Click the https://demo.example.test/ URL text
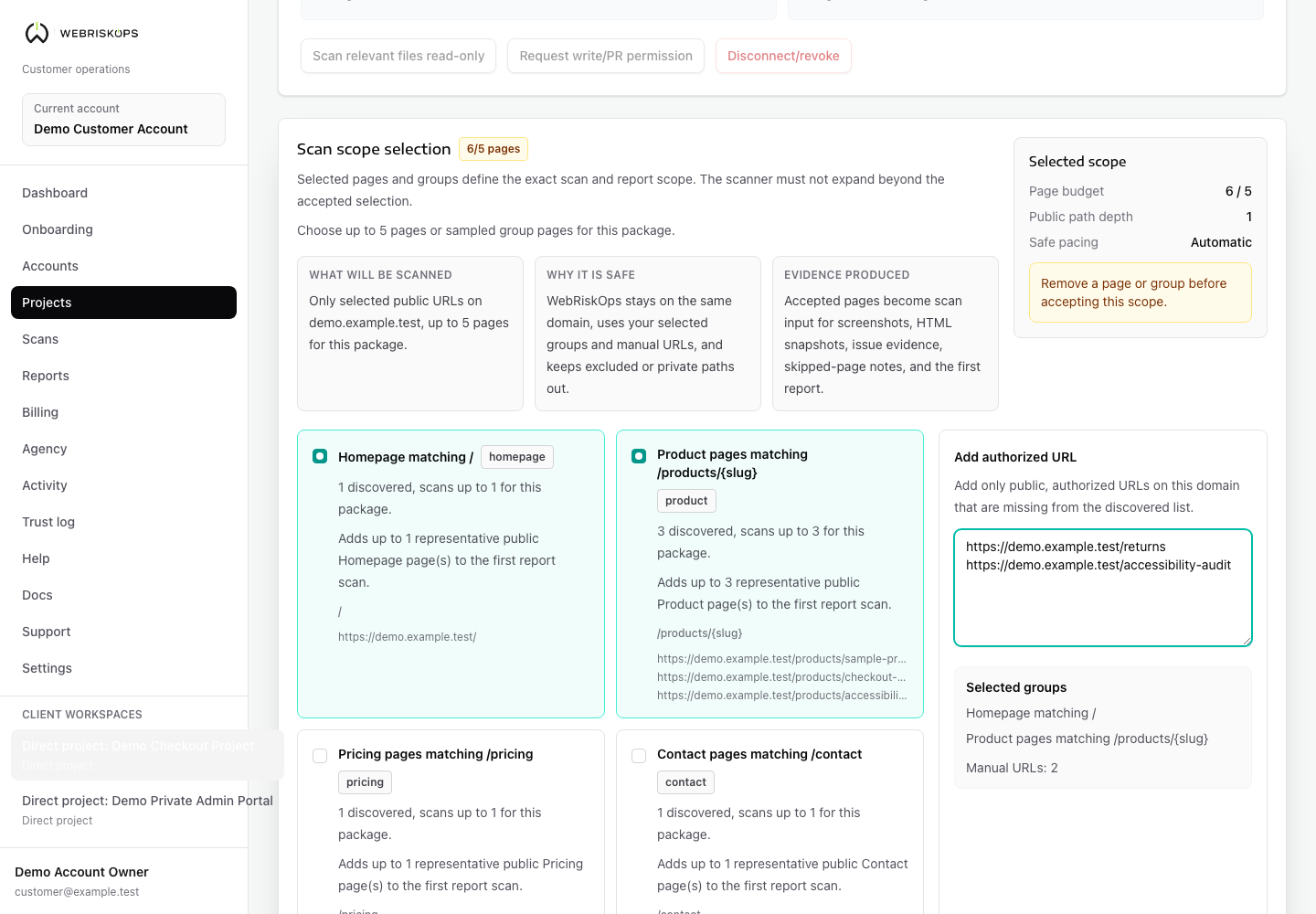Image resolution: width=1316 pixels, height=914 pixels. pos(407,637)
